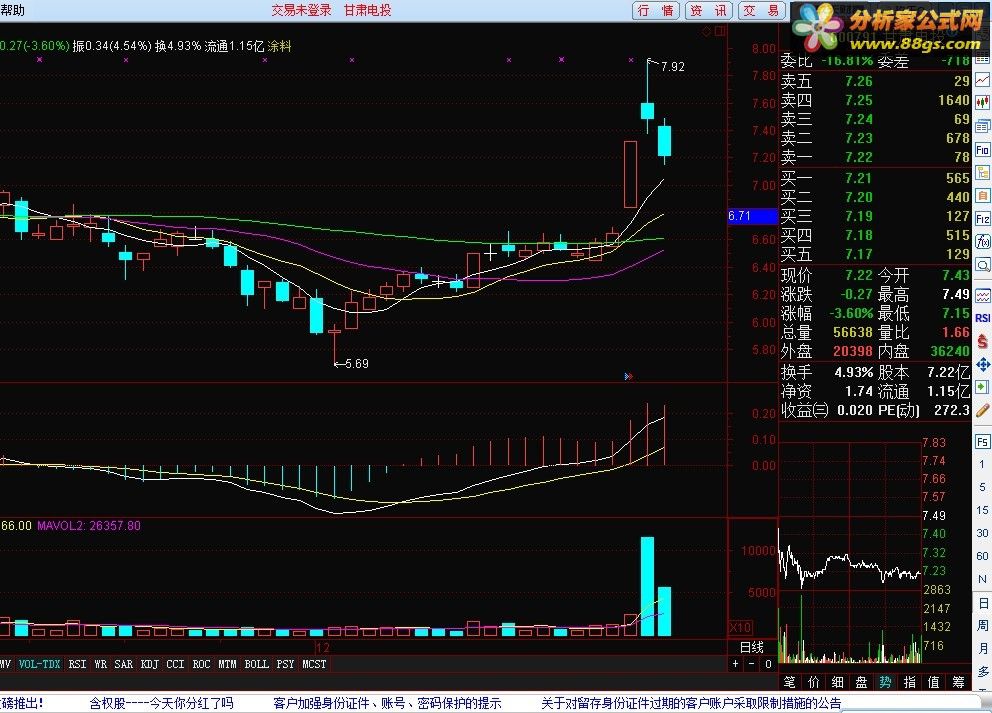Switch to 60-minute period in sidebar
992x713 pixels.
983,556
